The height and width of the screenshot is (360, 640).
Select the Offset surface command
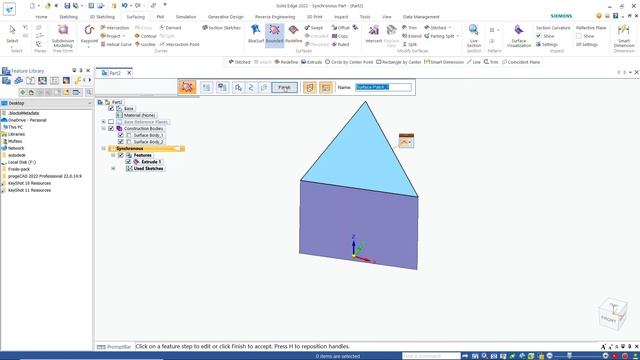coord(341,28)
